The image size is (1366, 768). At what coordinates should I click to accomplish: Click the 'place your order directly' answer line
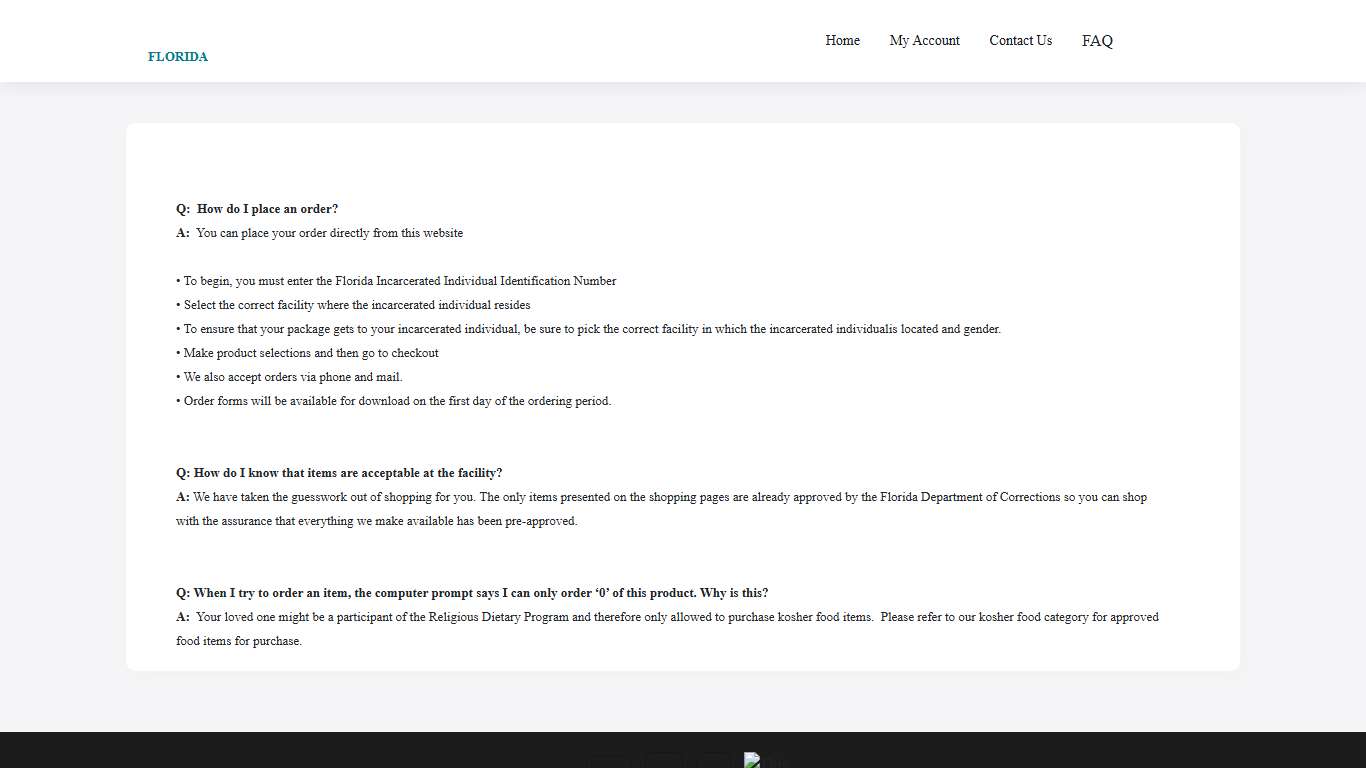pos(320,233)
